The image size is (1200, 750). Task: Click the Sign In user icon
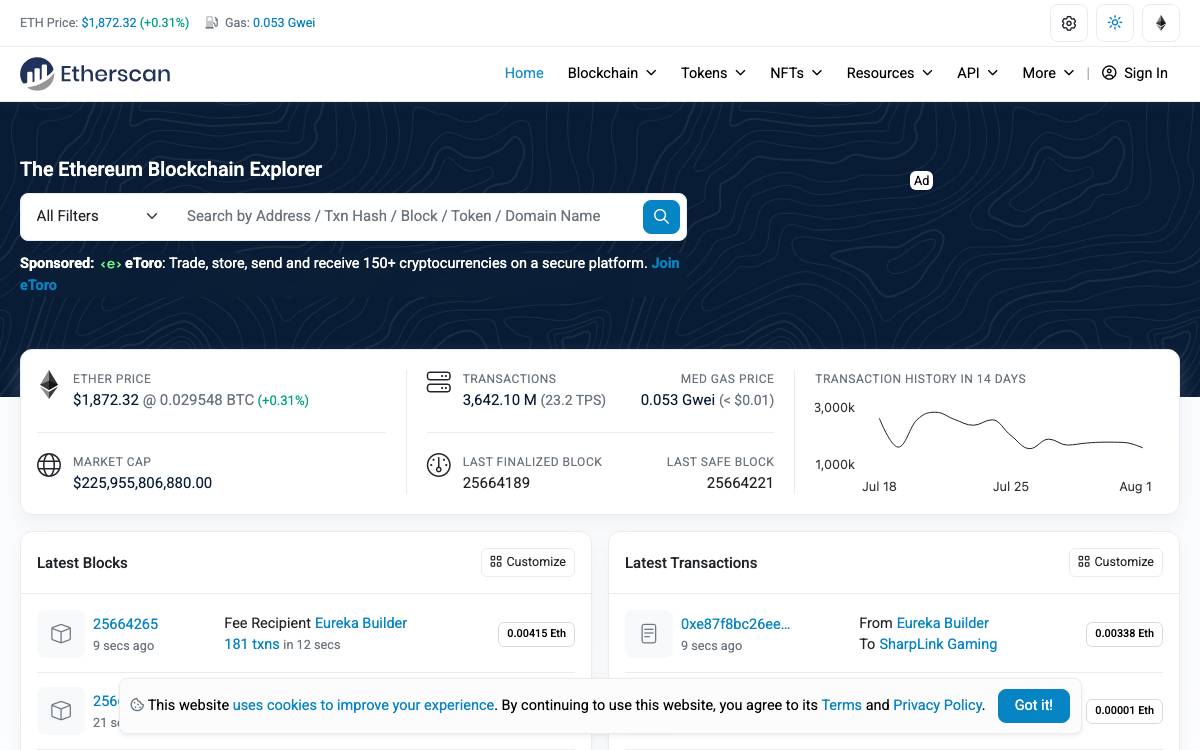pos(1109,73)
